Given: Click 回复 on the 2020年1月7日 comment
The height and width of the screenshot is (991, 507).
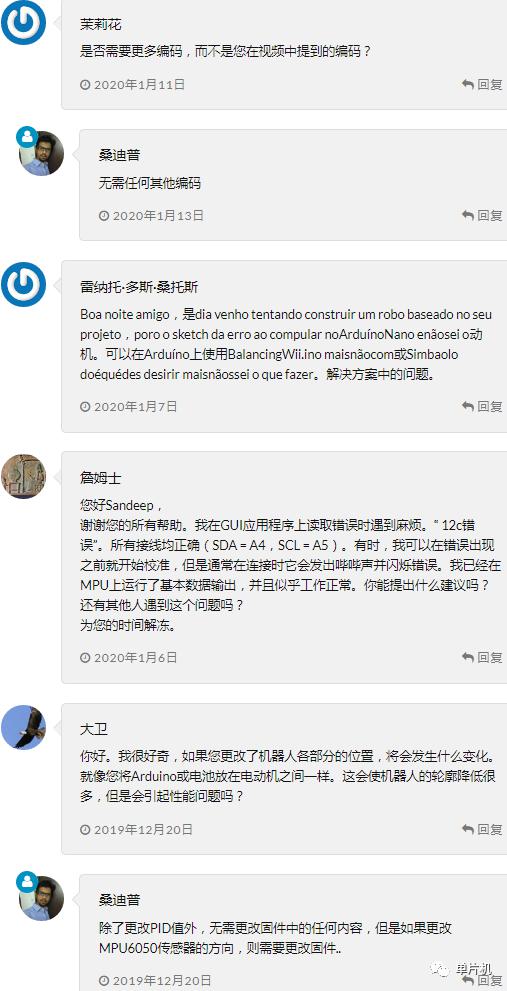Looking at the screenshot, I should pyautogui.click(x=482, y=406).
